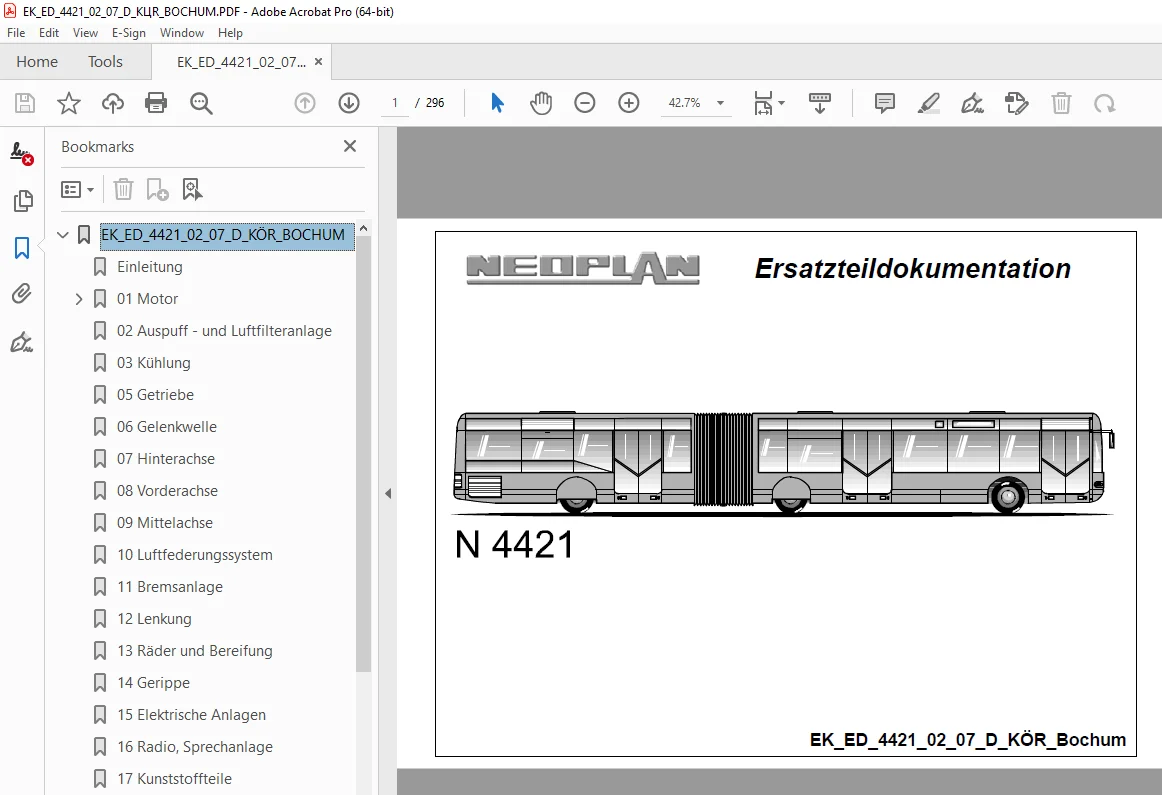Add file to starred with star icon
This screenshot has height=795, width=1162.
point(69,103)
